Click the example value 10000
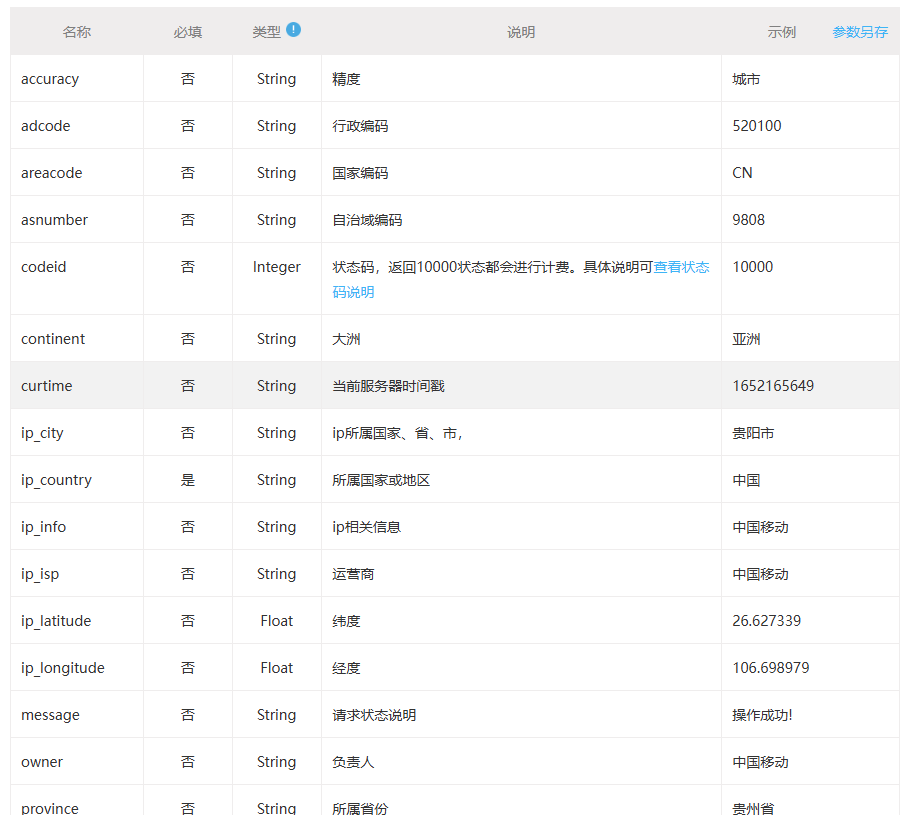 [x=752, y=267]
